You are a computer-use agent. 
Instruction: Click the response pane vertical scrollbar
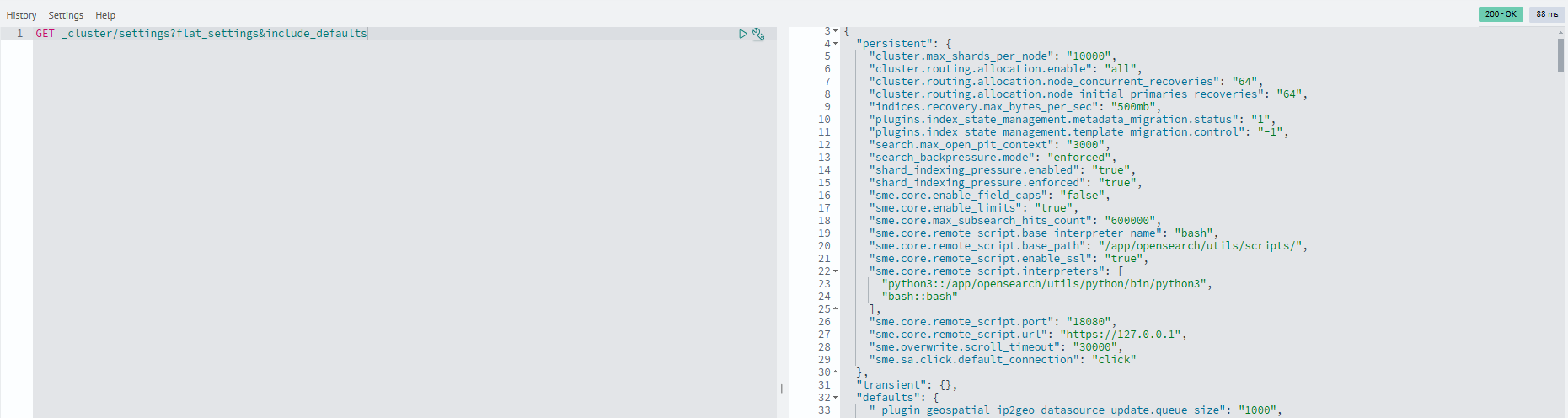coord(1561,56)
